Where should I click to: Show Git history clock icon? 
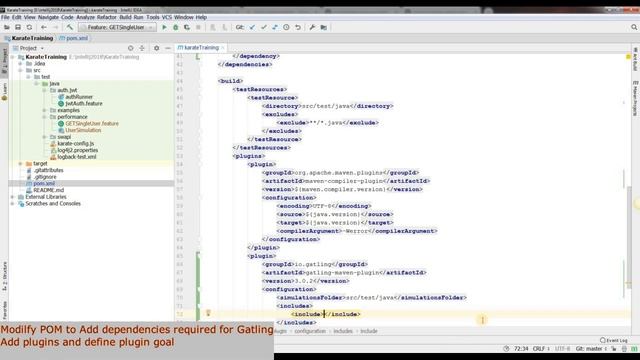287,27
